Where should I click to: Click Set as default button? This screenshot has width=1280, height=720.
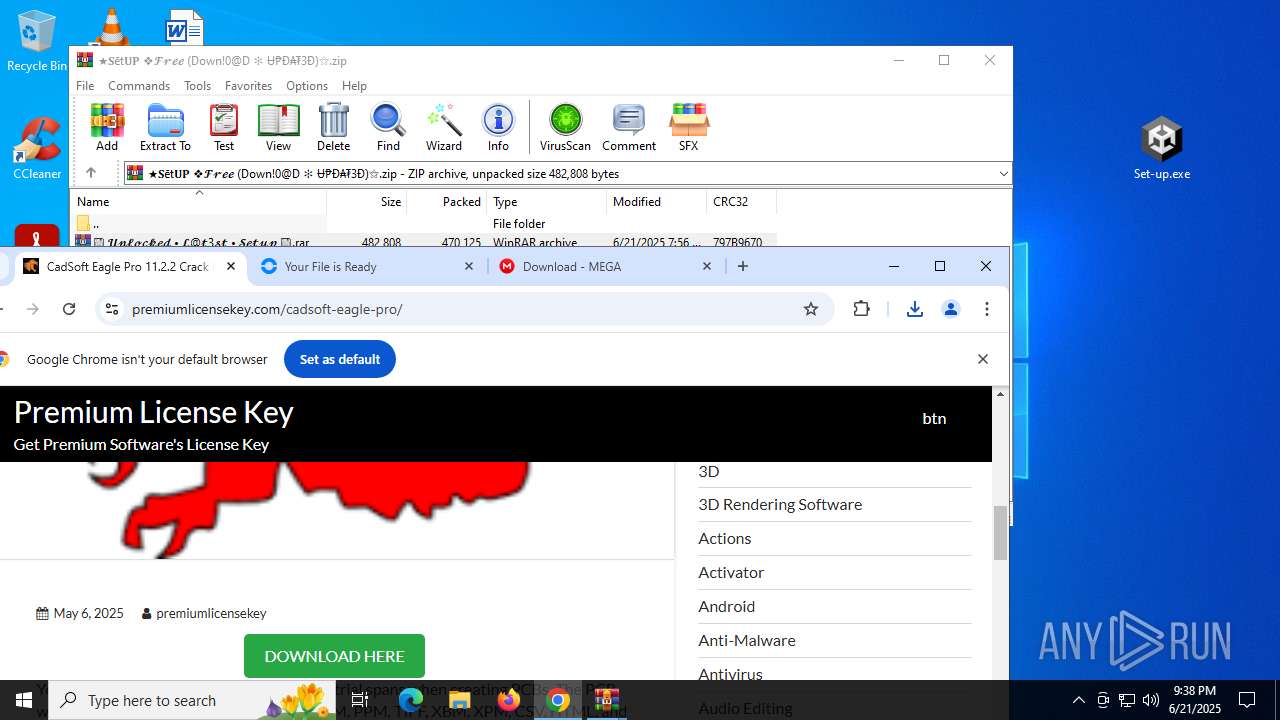click(340, 359)
